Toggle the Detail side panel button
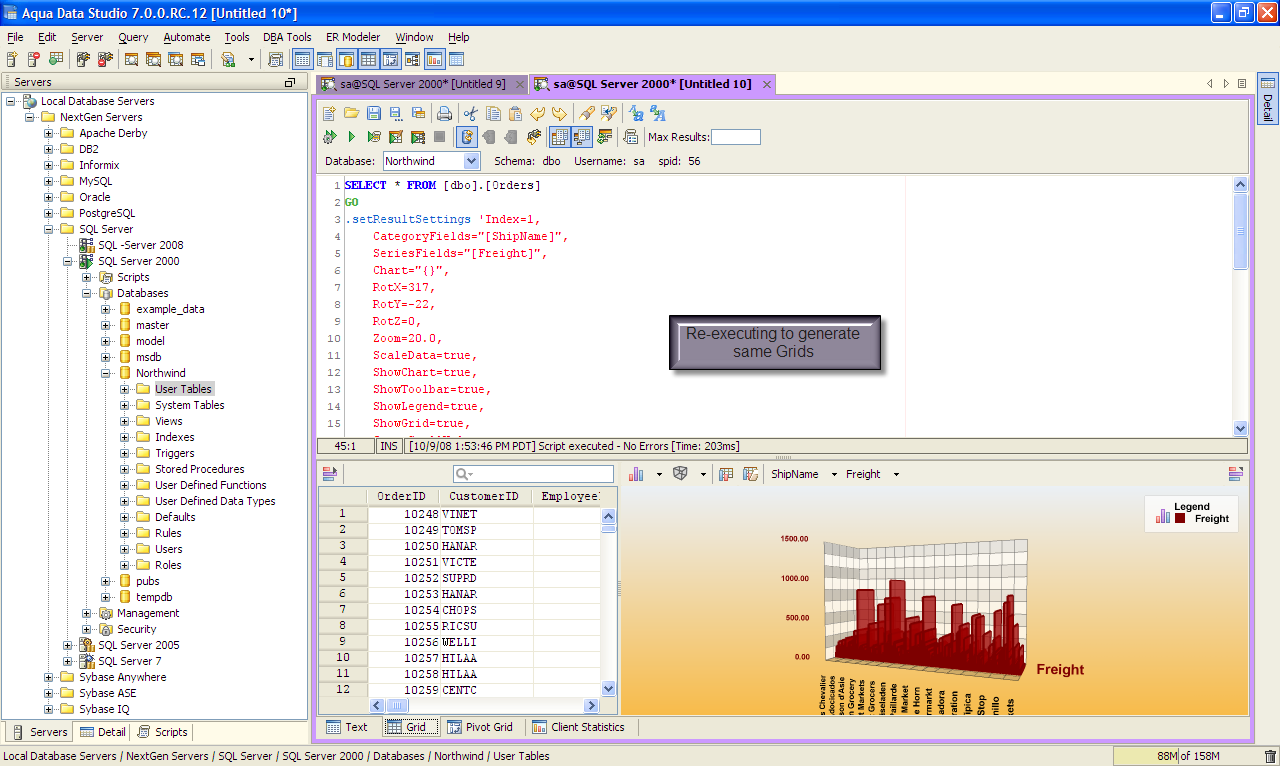This screenshot has height=766, width=1280. pyautogui.click(x=1267, y=99)
